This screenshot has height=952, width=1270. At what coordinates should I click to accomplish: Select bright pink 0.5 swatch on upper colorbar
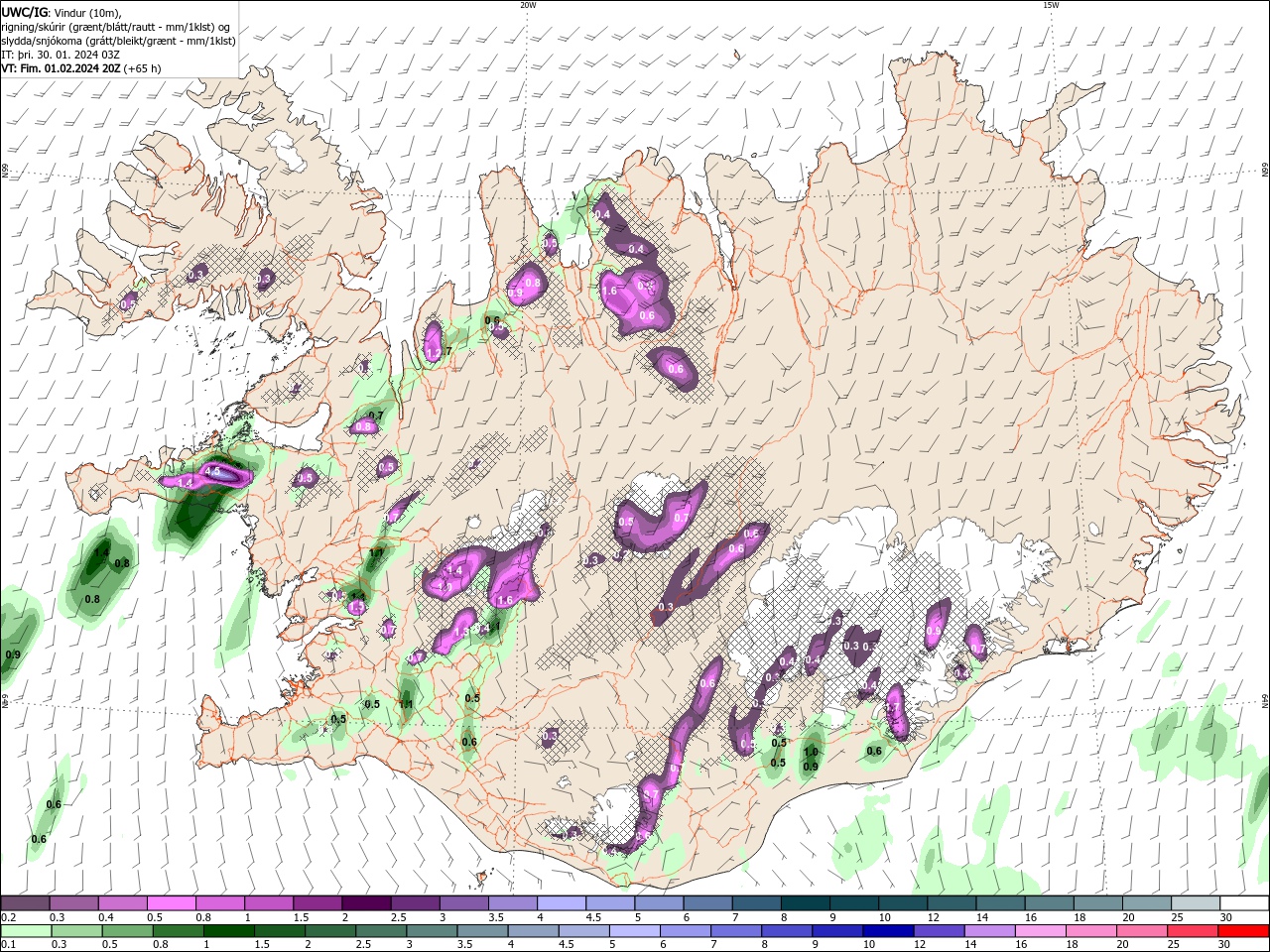pos(171,903)
